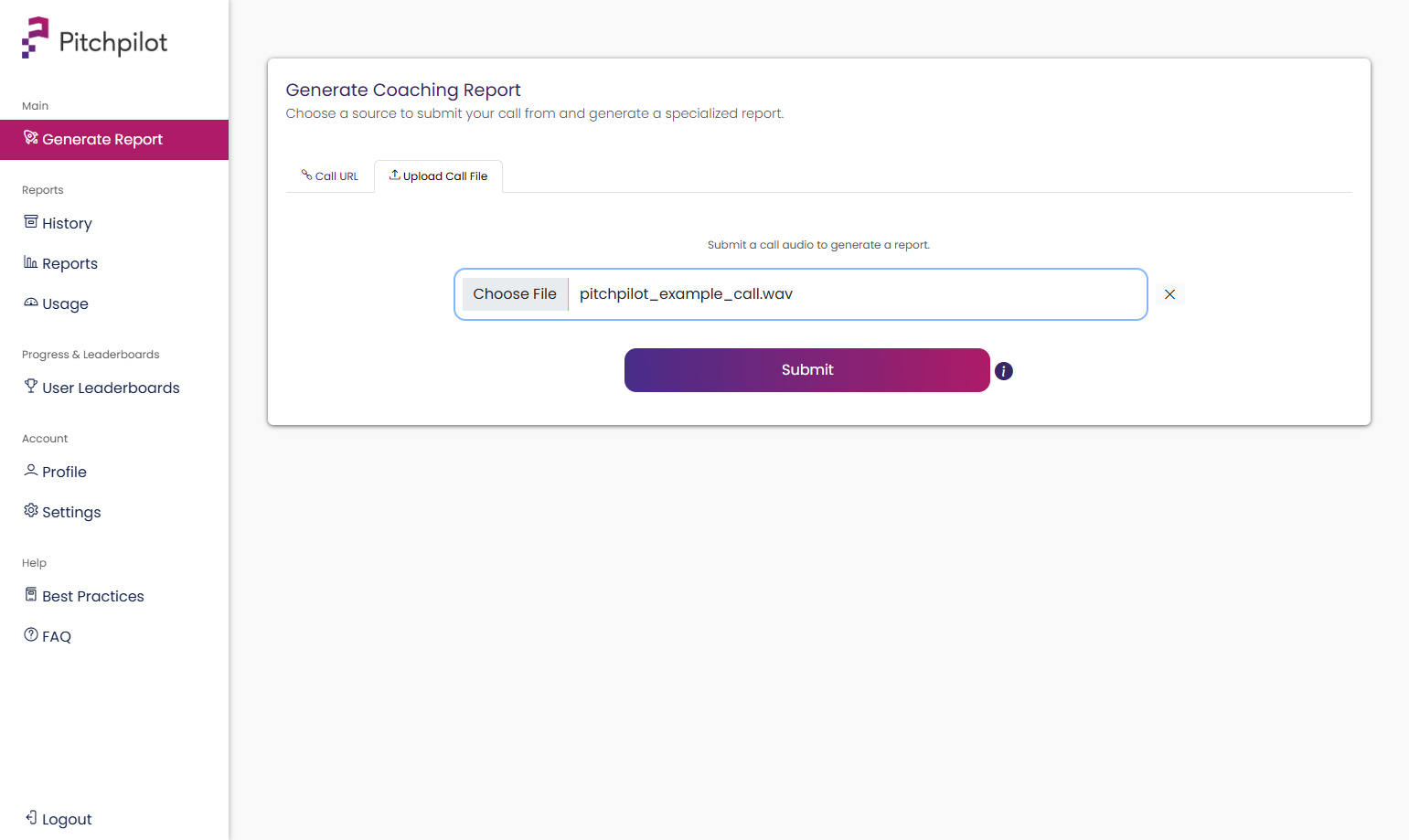This screenshot has height=840, width=1409.
Task: Click the Pitchpilot logo
Action: point(94,38)
